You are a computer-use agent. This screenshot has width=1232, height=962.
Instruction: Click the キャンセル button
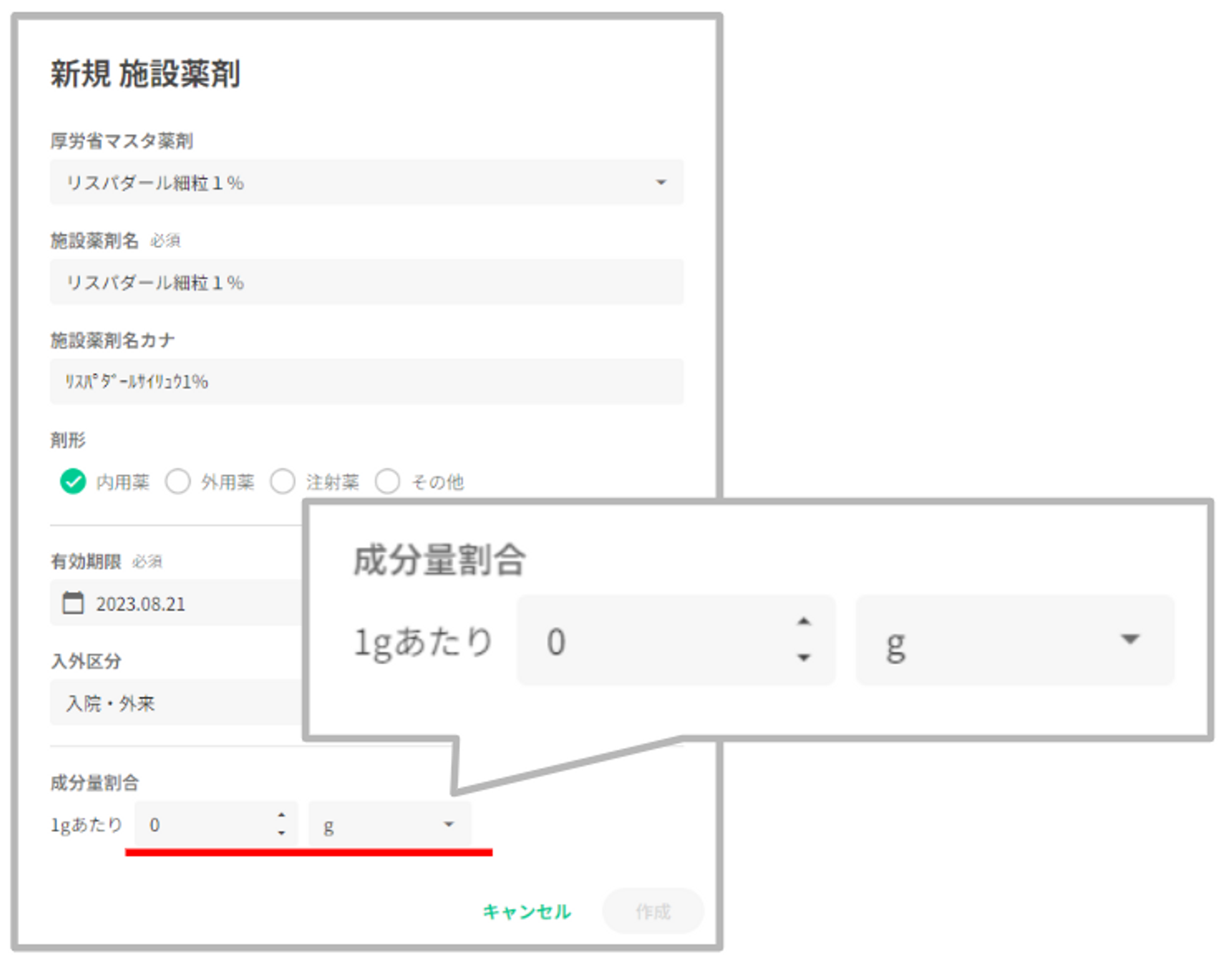(527, 911)
